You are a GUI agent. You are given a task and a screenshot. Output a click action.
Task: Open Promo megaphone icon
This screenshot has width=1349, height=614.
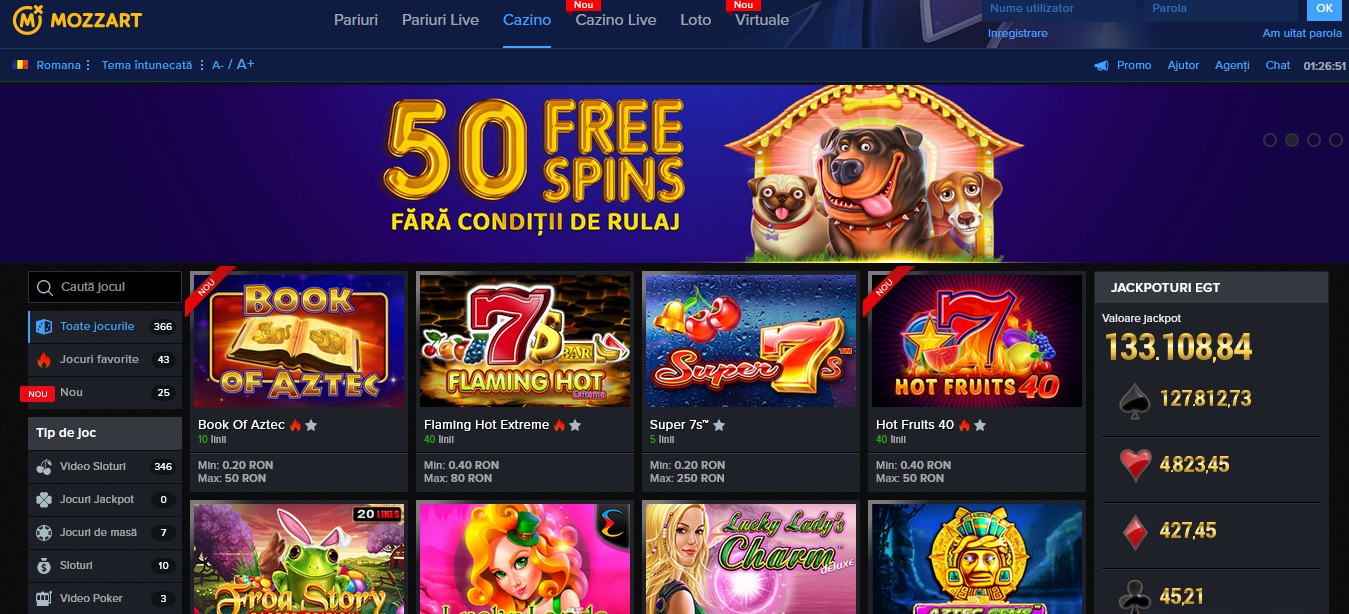(x=1102, y=65)
